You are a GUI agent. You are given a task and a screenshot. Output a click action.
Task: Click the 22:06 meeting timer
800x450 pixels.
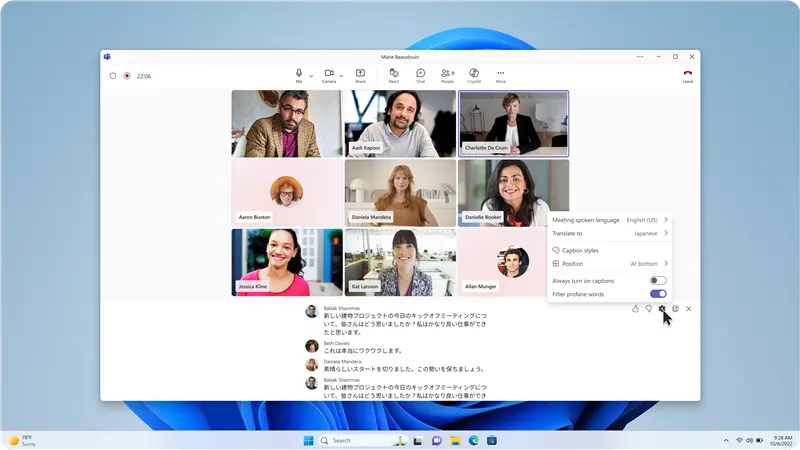coord(144,76)
